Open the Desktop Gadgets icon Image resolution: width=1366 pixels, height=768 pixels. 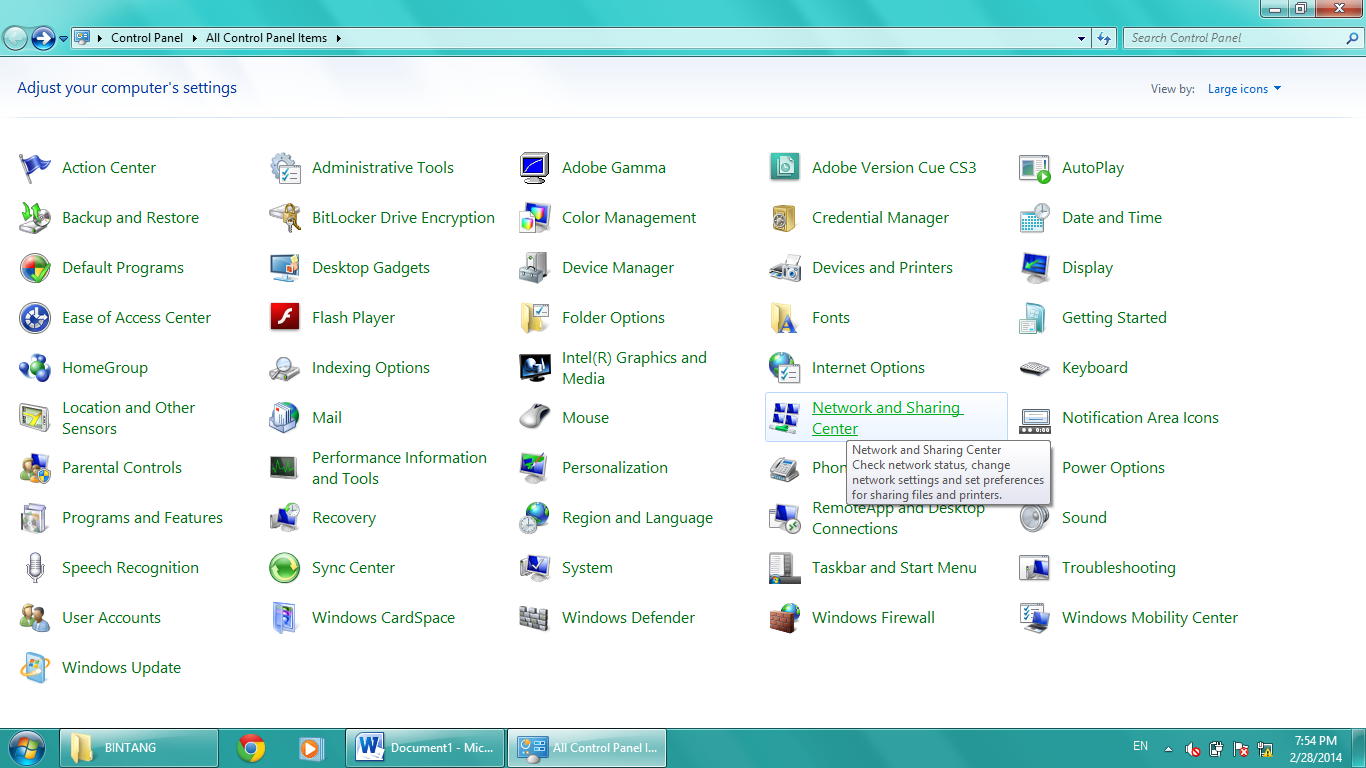(x=285, y=268)
